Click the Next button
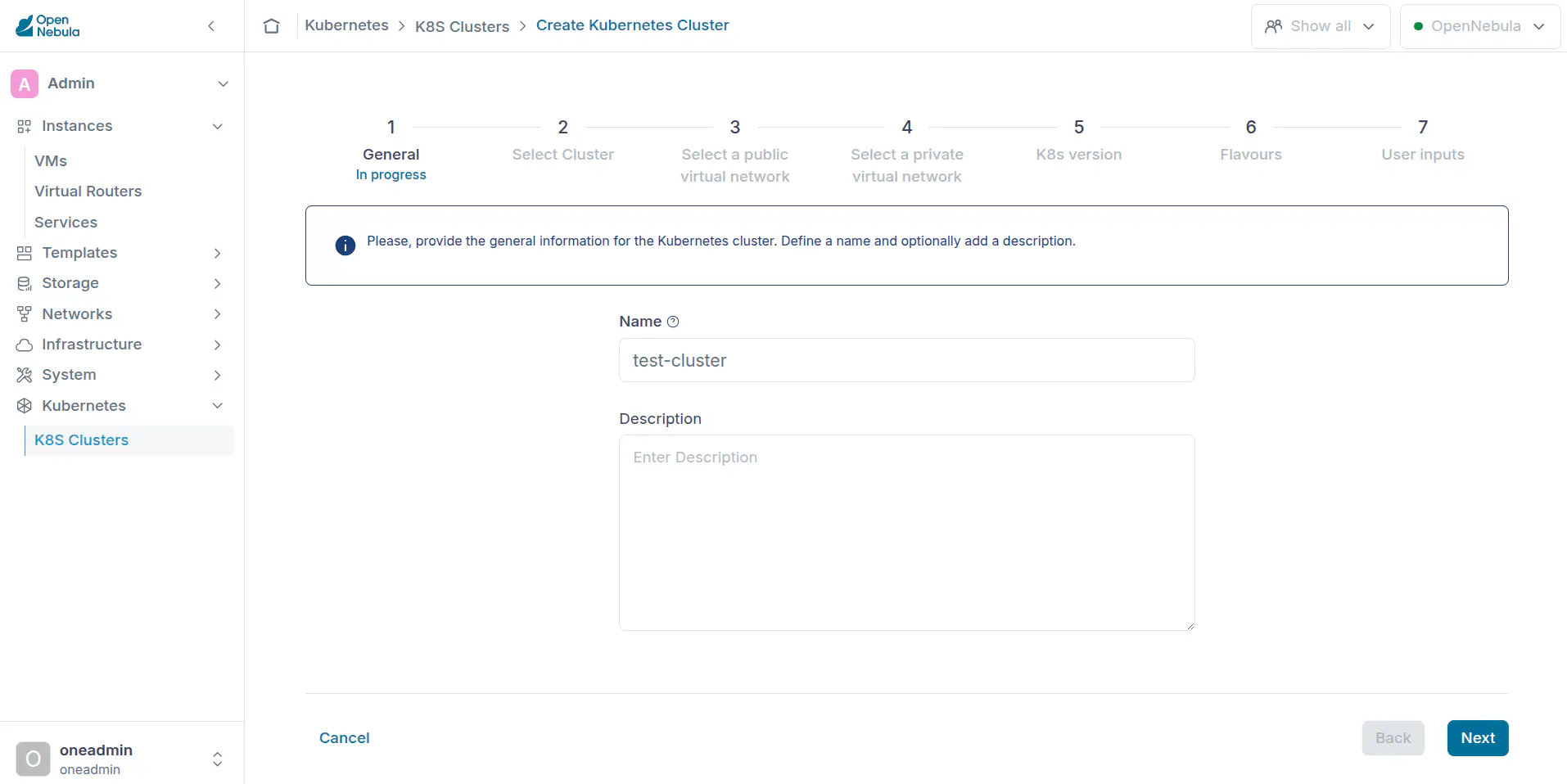The height and width of the screenshot is (784, 1567). (x=1478, y=738)
